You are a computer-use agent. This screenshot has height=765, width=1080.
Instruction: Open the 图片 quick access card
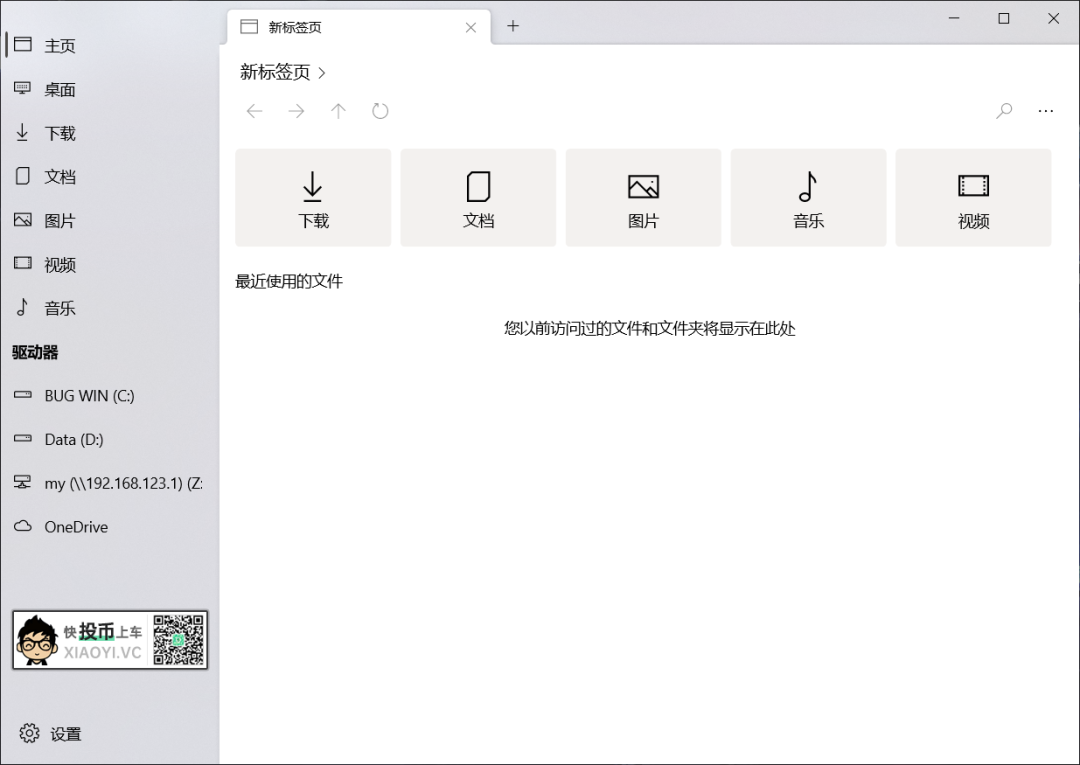tap(643, 198)
